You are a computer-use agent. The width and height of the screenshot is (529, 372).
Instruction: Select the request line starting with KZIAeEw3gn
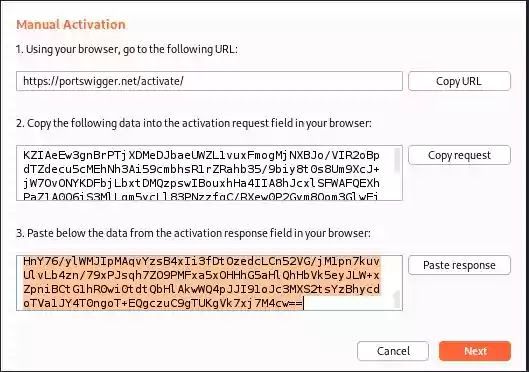[x=201, y=155]
